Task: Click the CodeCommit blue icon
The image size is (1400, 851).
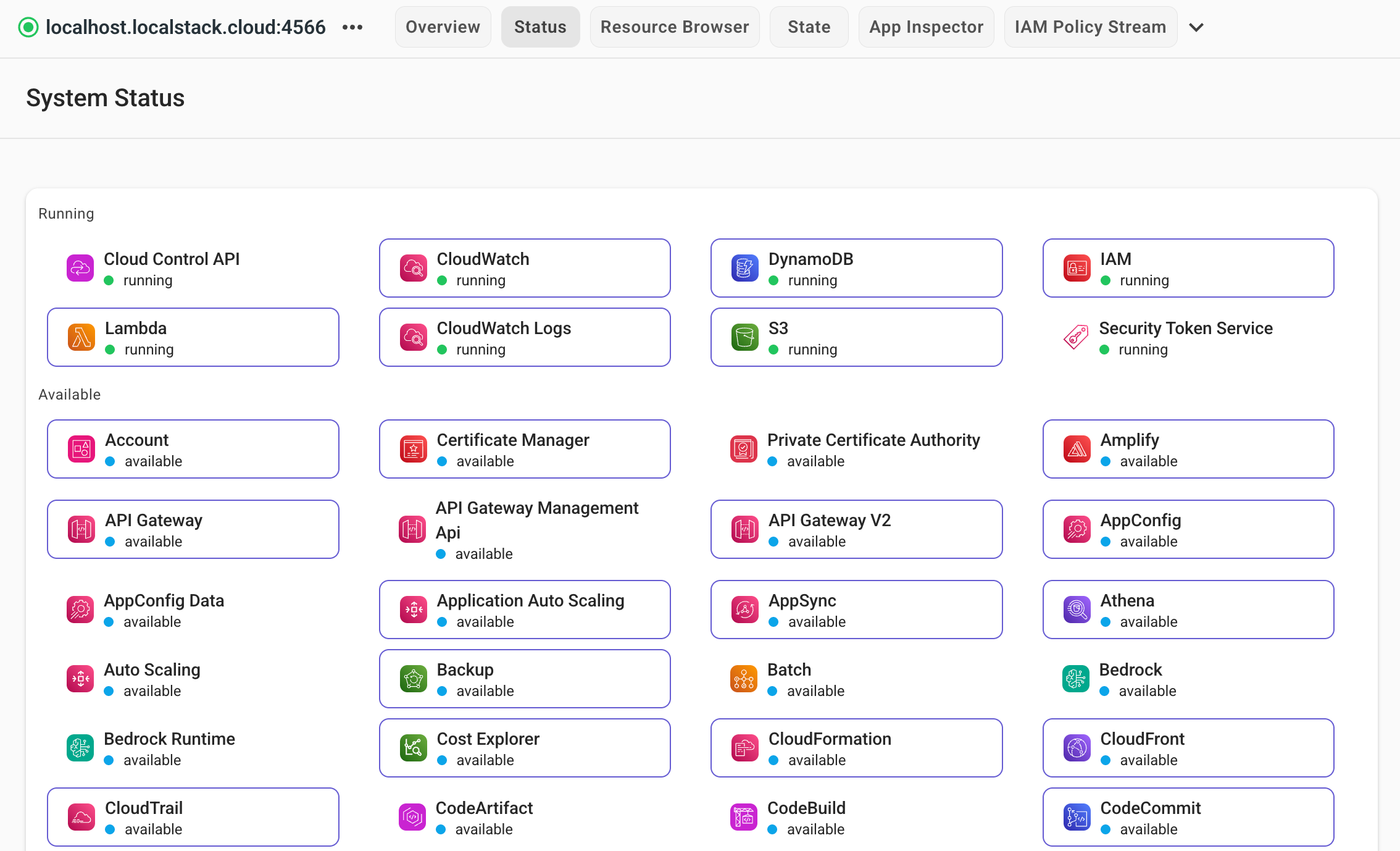Action: point(1077,817)
